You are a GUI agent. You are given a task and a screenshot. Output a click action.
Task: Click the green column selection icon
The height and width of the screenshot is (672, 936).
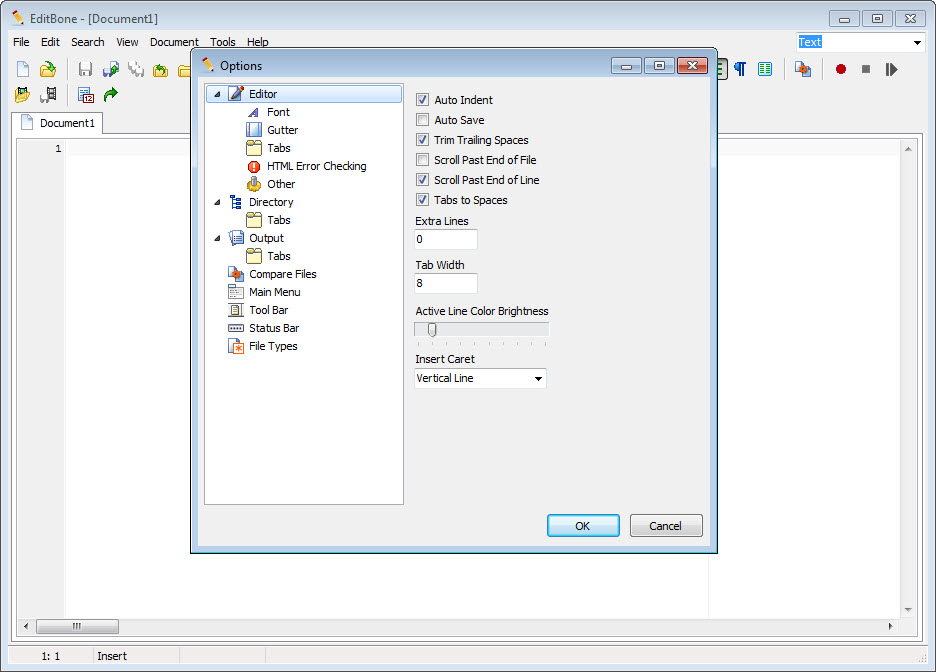(x=765, y=69)
